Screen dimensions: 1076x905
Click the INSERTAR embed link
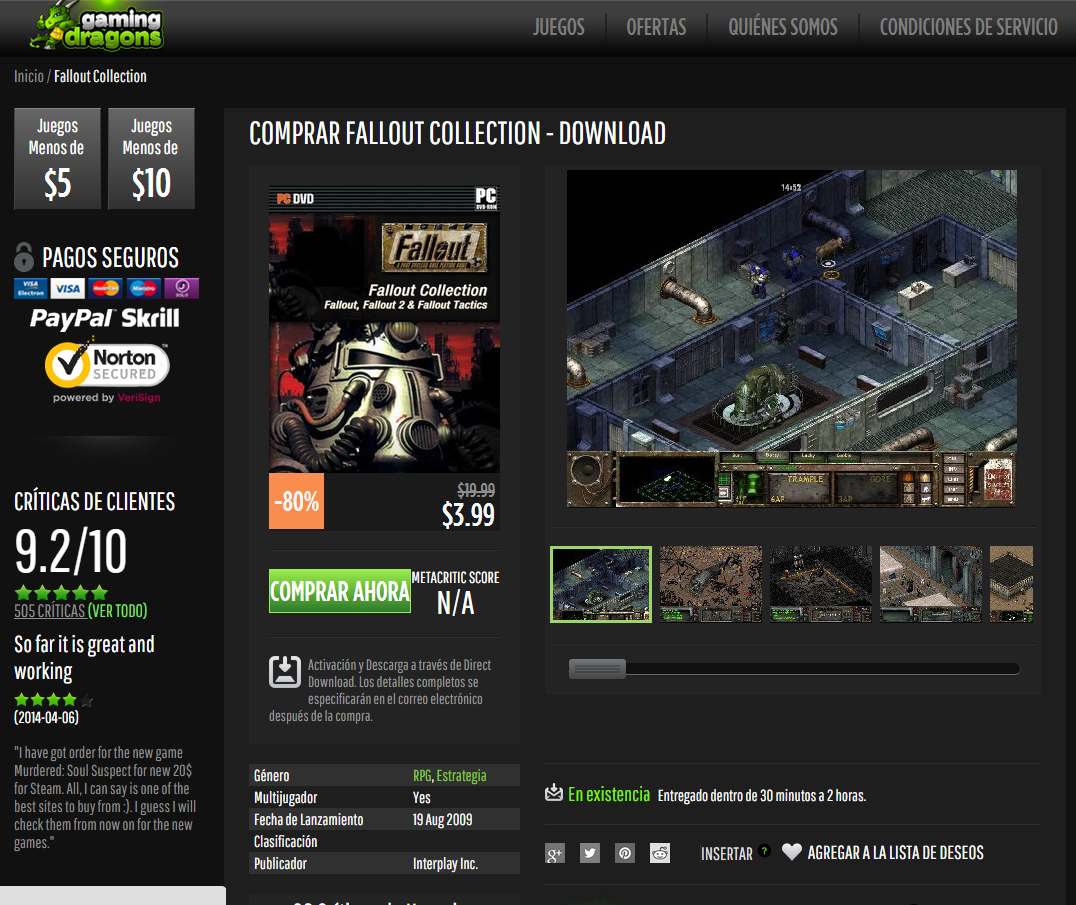coord(727,854)
